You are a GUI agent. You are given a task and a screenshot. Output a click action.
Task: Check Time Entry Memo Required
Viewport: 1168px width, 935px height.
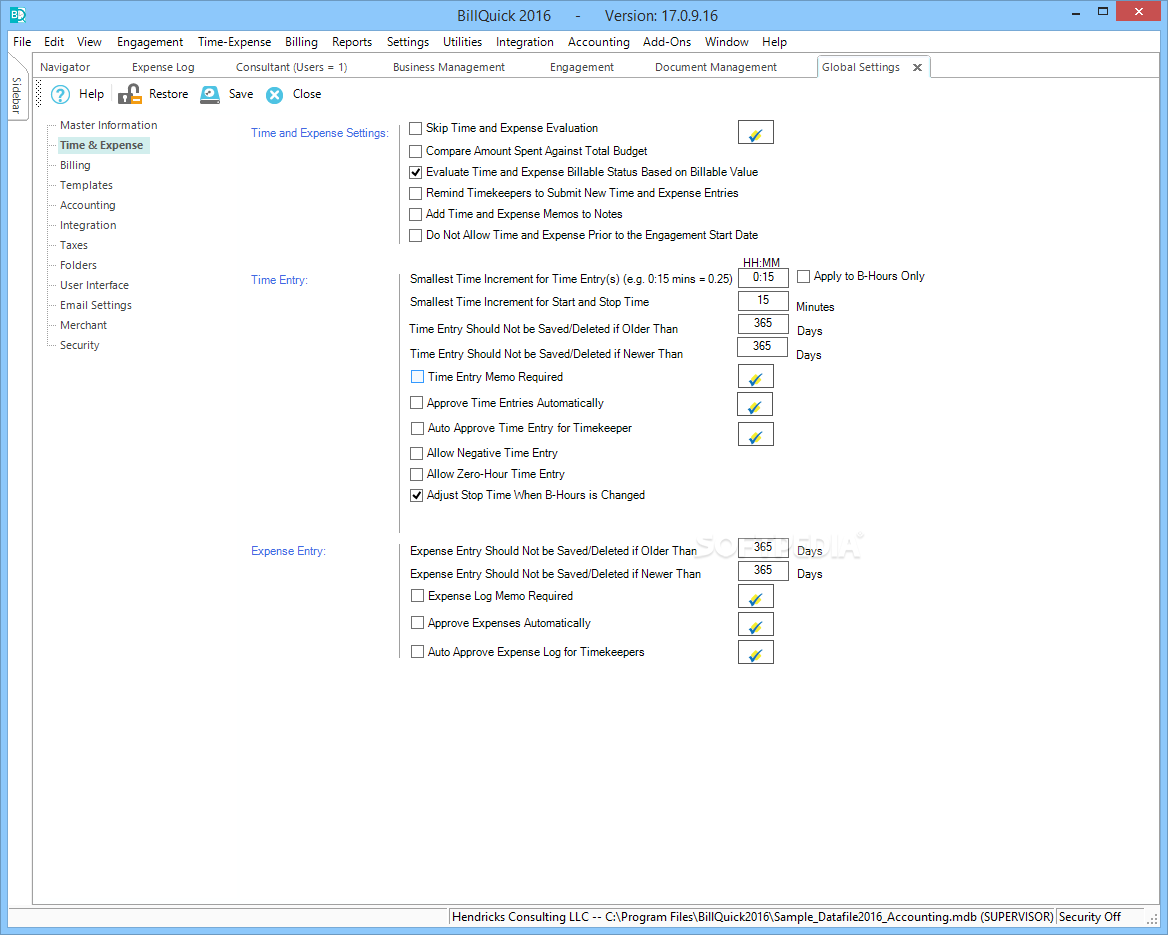click(417, 377)
